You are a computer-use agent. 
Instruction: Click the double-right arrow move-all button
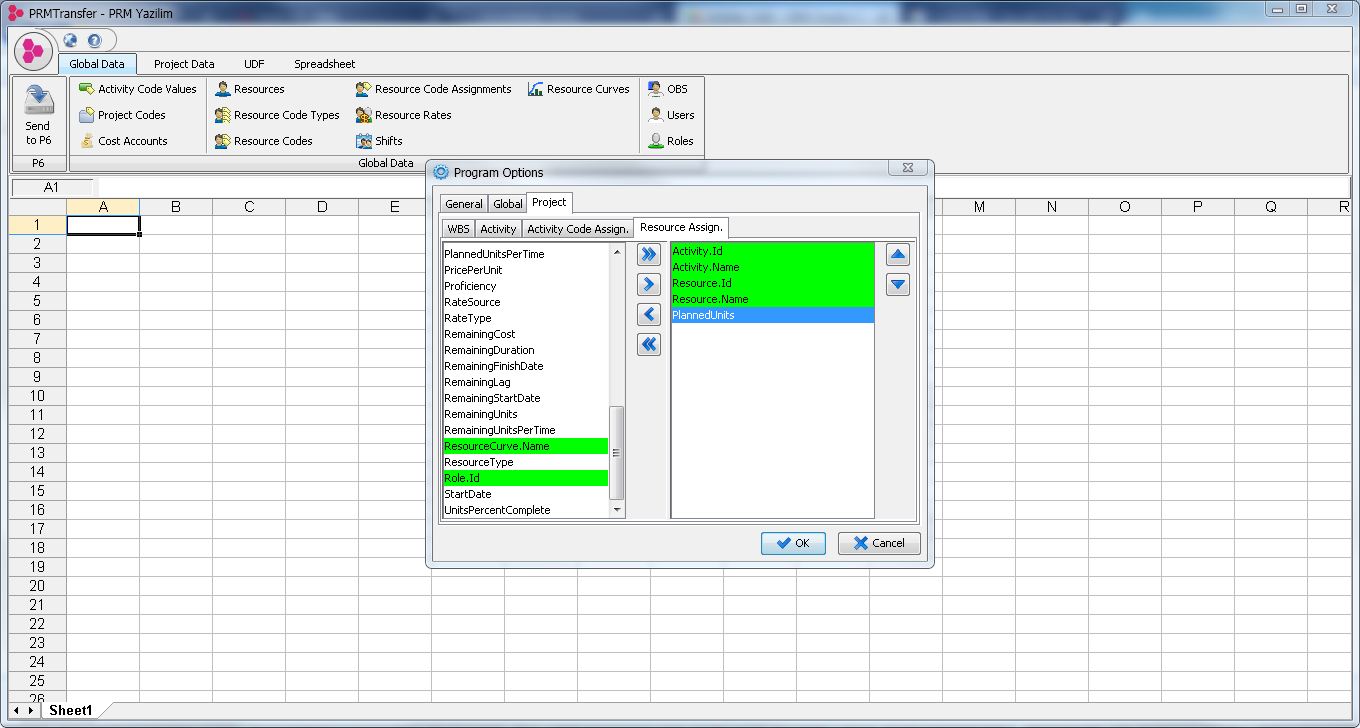tap(649, 254)
